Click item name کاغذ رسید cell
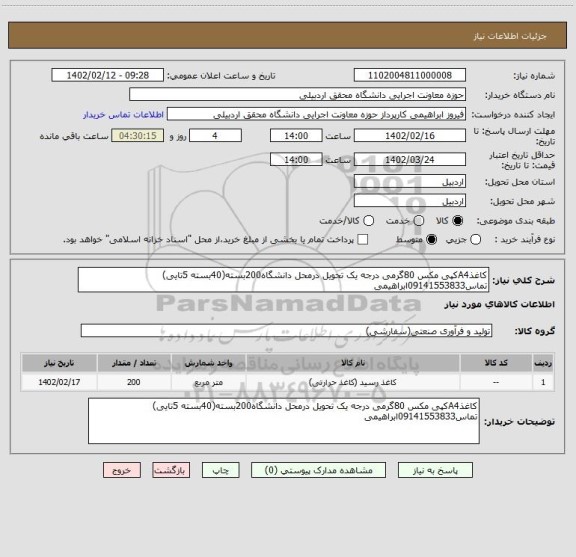Image resolution: width=576 pixels, height=557 pixels. coord(353,382)
